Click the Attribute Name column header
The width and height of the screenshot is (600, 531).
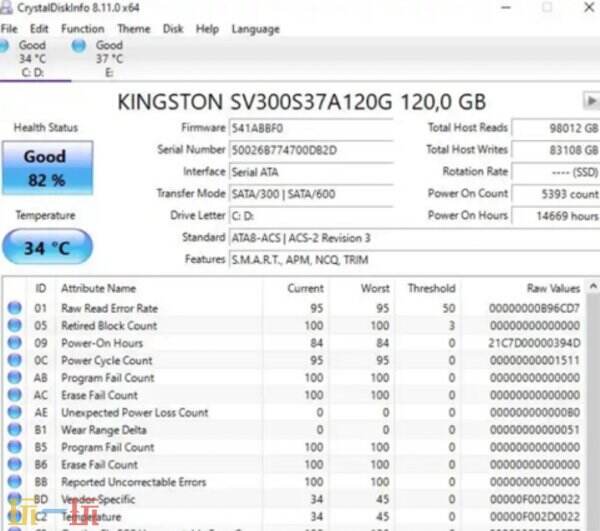point(159,288)
